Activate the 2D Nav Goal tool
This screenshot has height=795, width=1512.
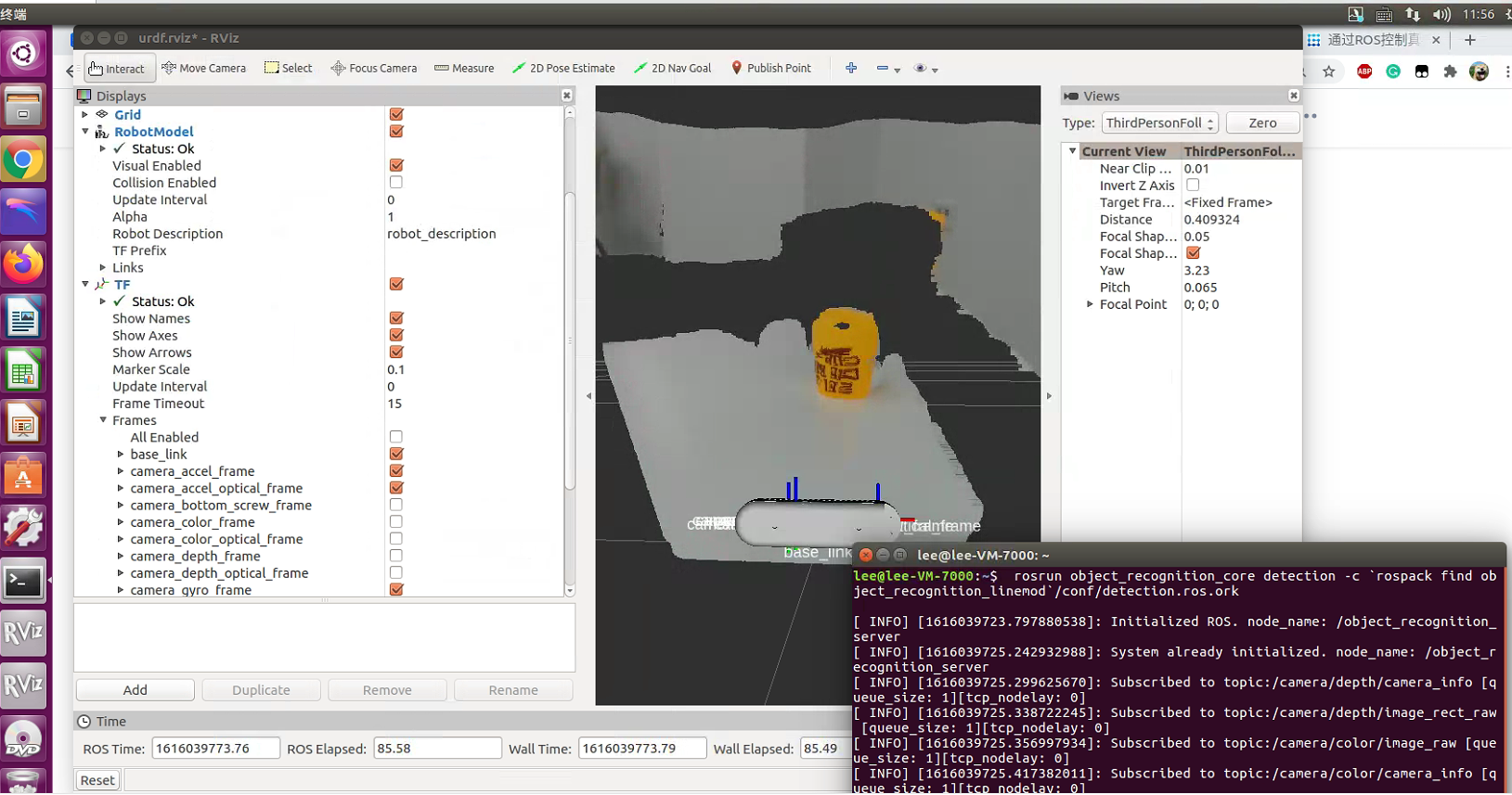point(673,69)
